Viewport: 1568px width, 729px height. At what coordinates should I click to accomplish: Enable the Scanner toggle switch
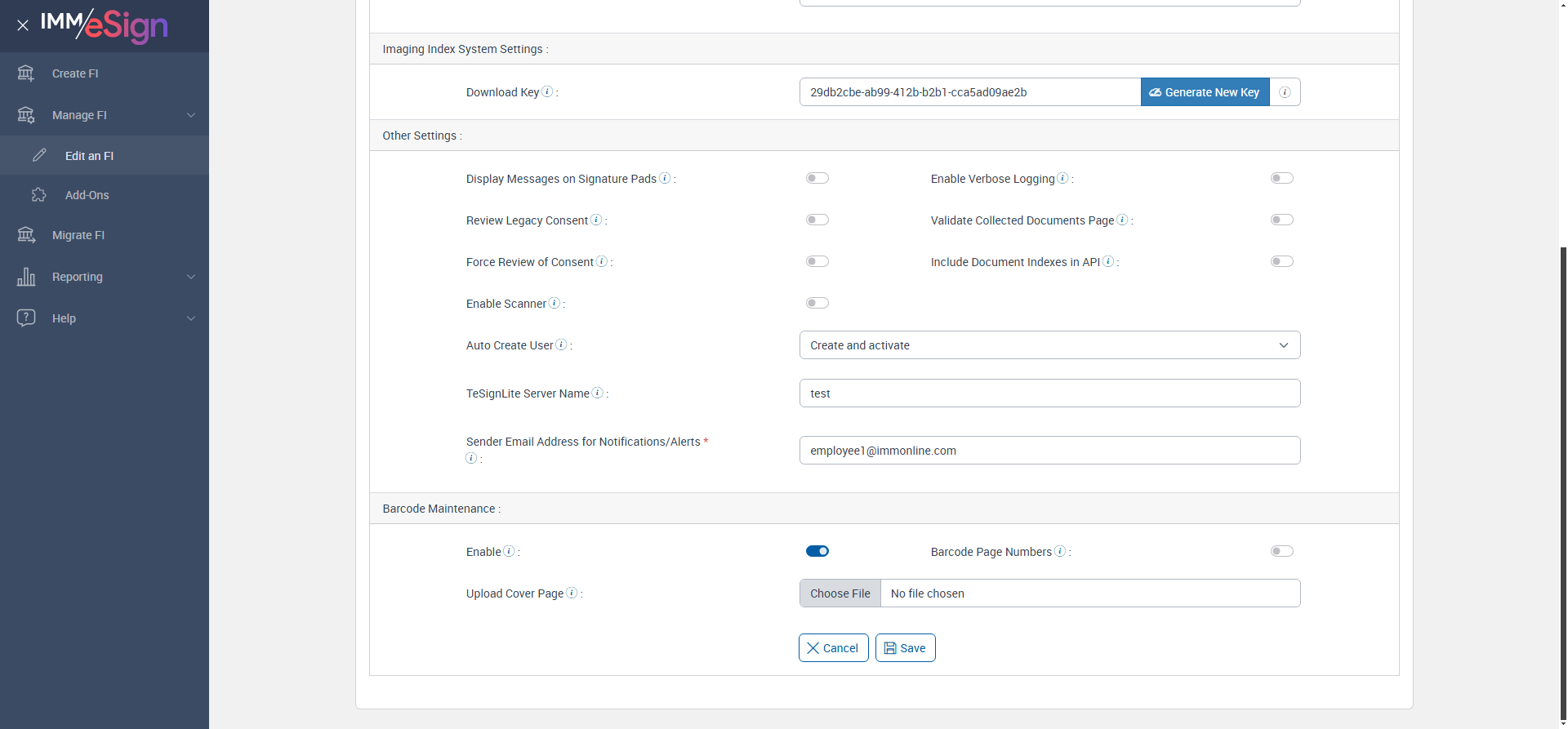(x=817, y=303)
